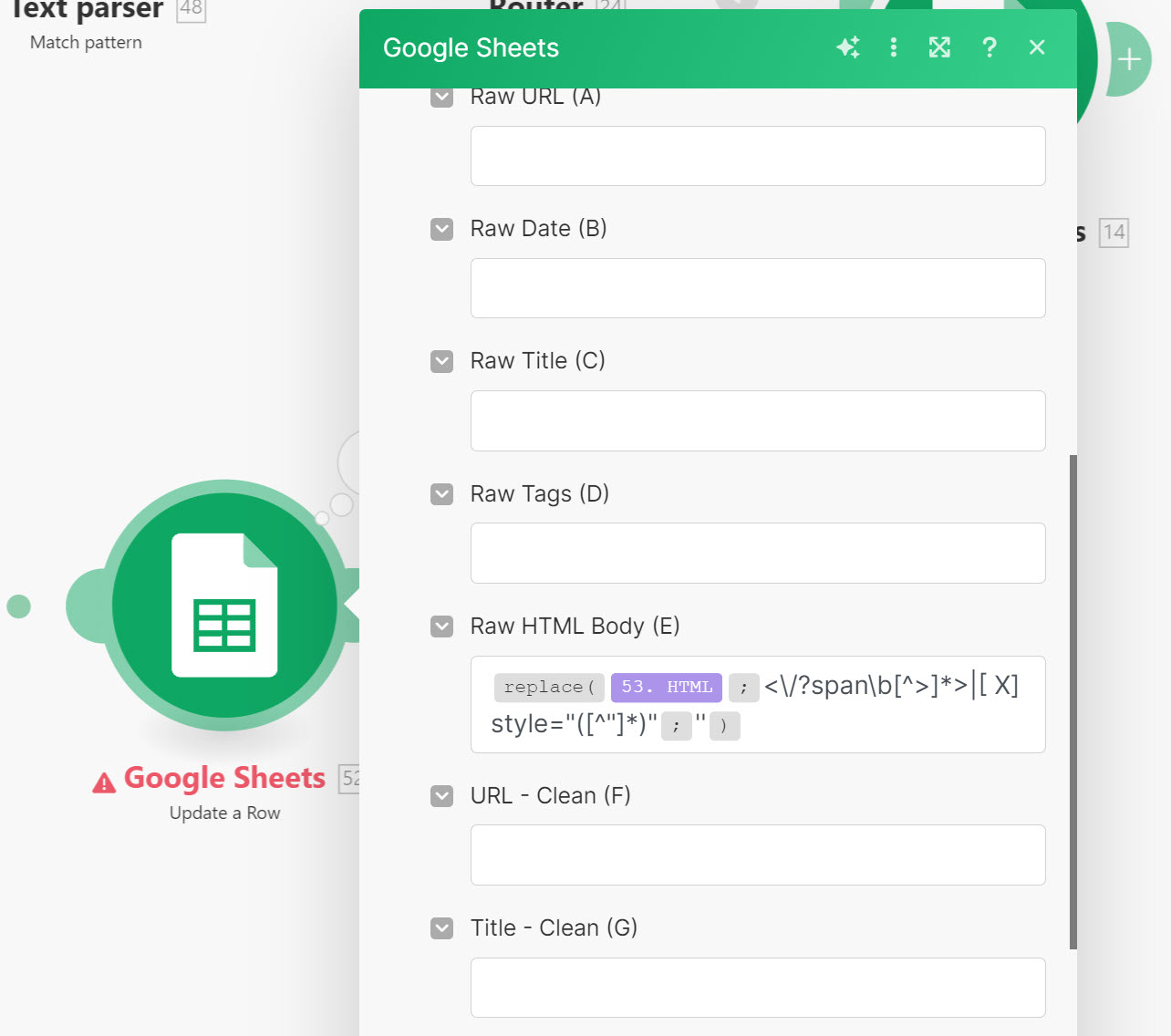Click the Google Sheets module circle icon

click(224, 606)
